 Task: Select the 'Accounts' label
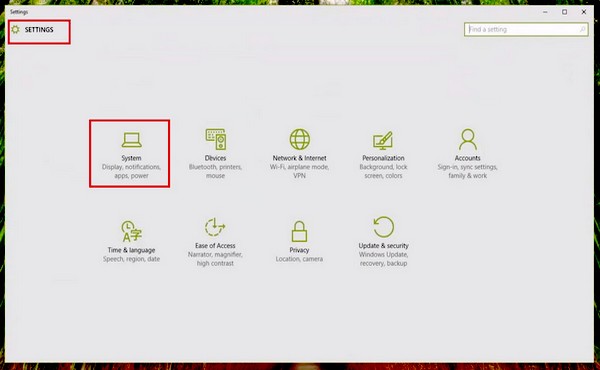coord(468,158)
